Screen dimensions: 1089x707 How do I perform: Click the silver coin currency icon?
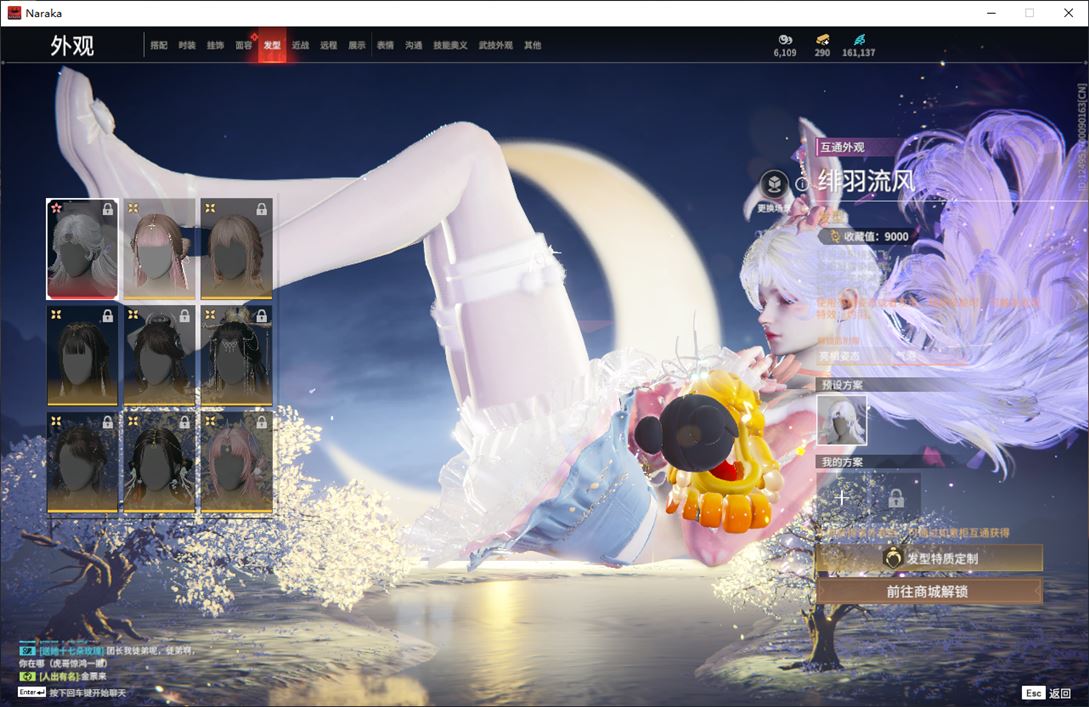784,40
